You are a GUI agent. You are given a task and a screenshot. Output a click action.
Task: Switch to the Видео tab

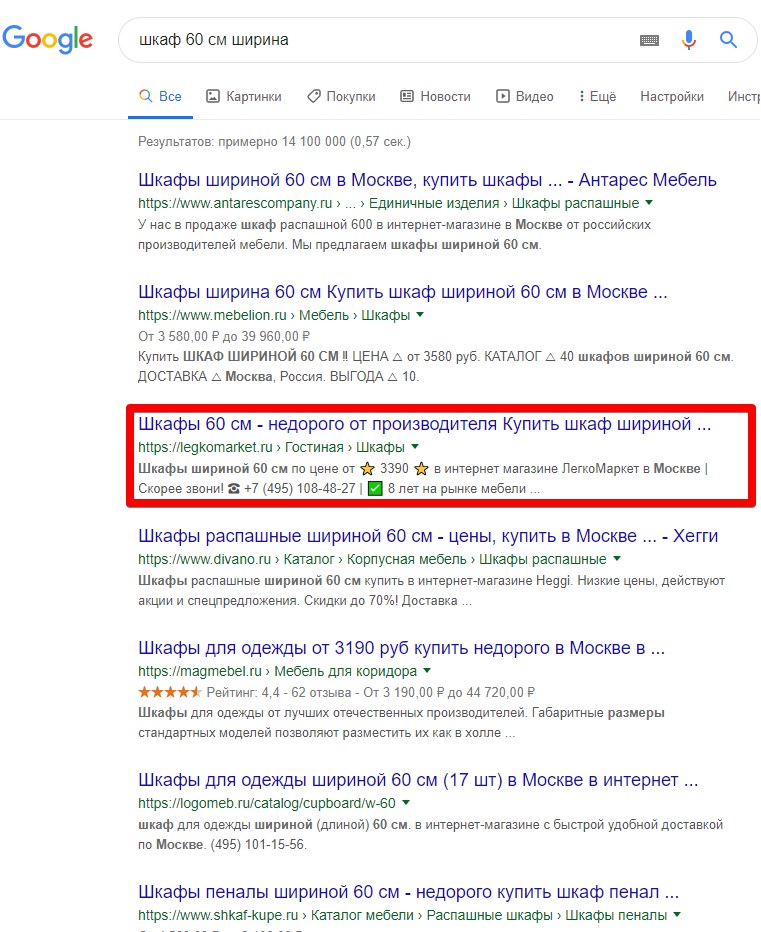tap(525, 96)
